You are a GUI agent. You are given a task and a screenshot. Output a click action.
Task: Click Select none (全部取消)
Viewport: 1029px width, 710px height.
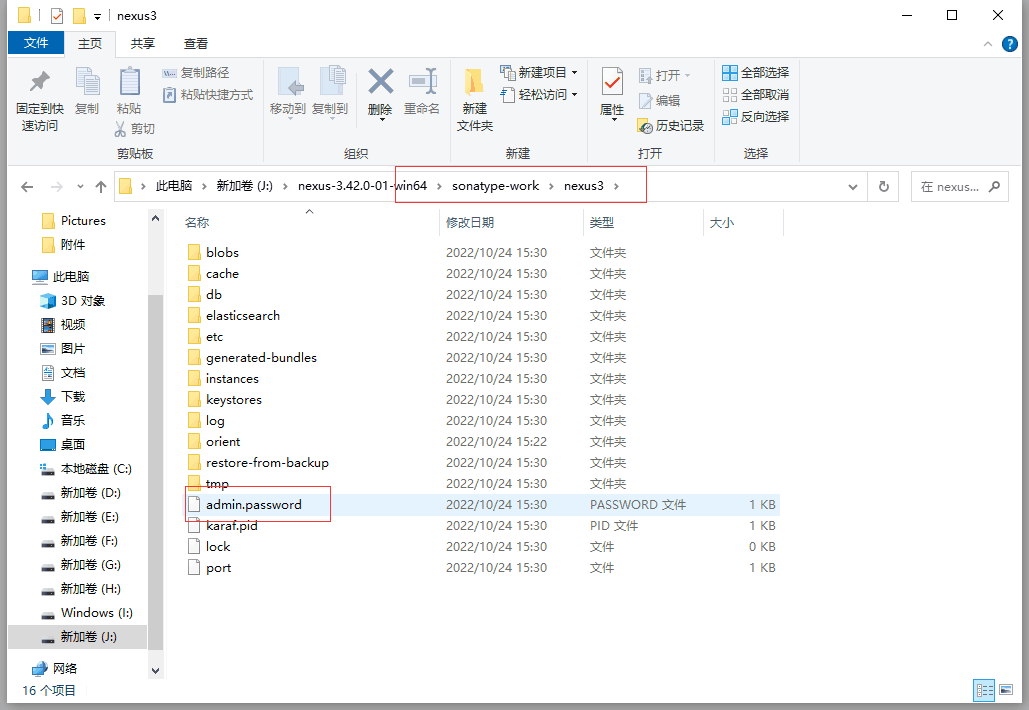[755, 94]
